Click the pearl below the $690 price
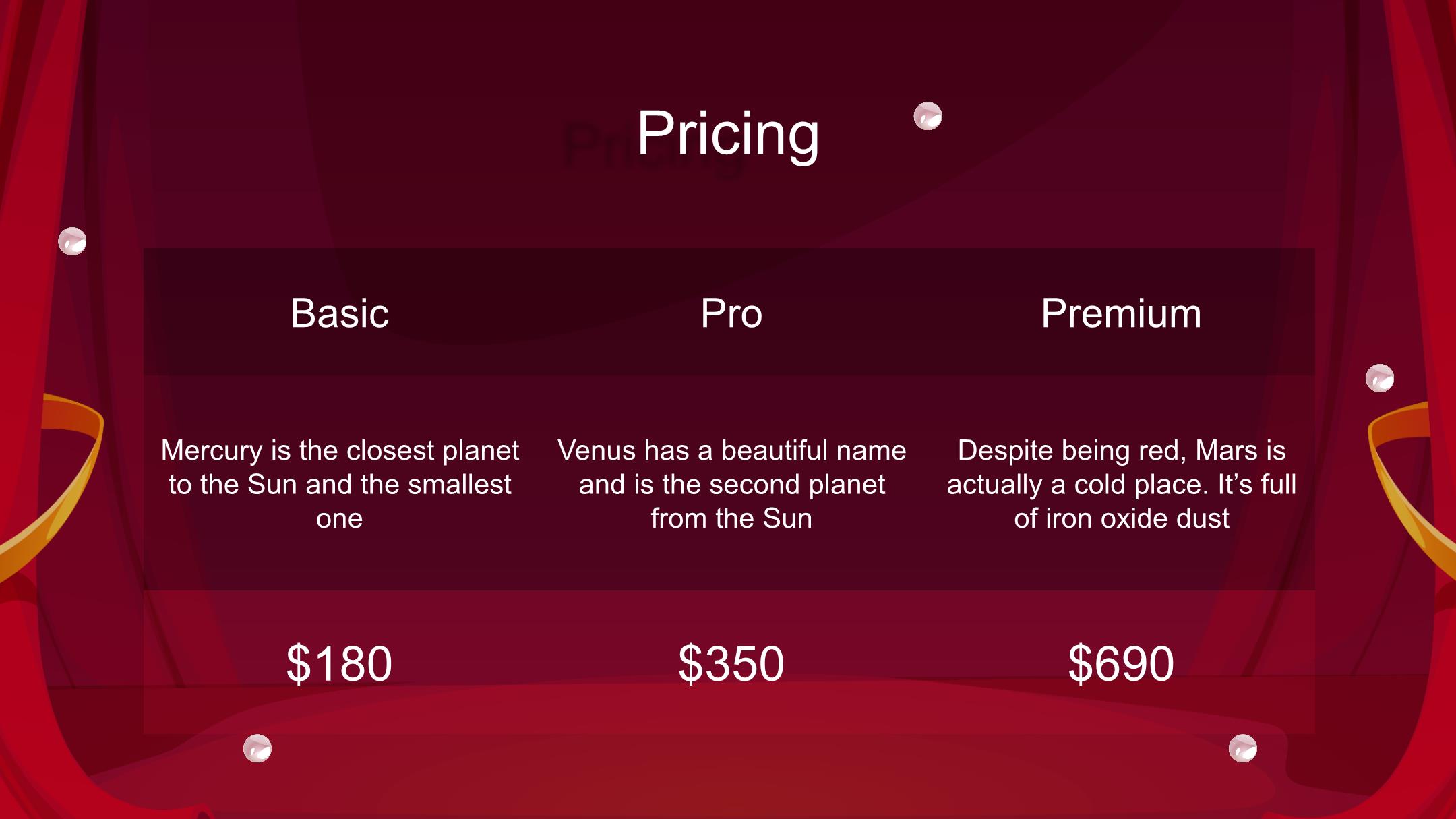Image resolution: width=1456 pixels, height=819 pixels. pos(1243,748)
